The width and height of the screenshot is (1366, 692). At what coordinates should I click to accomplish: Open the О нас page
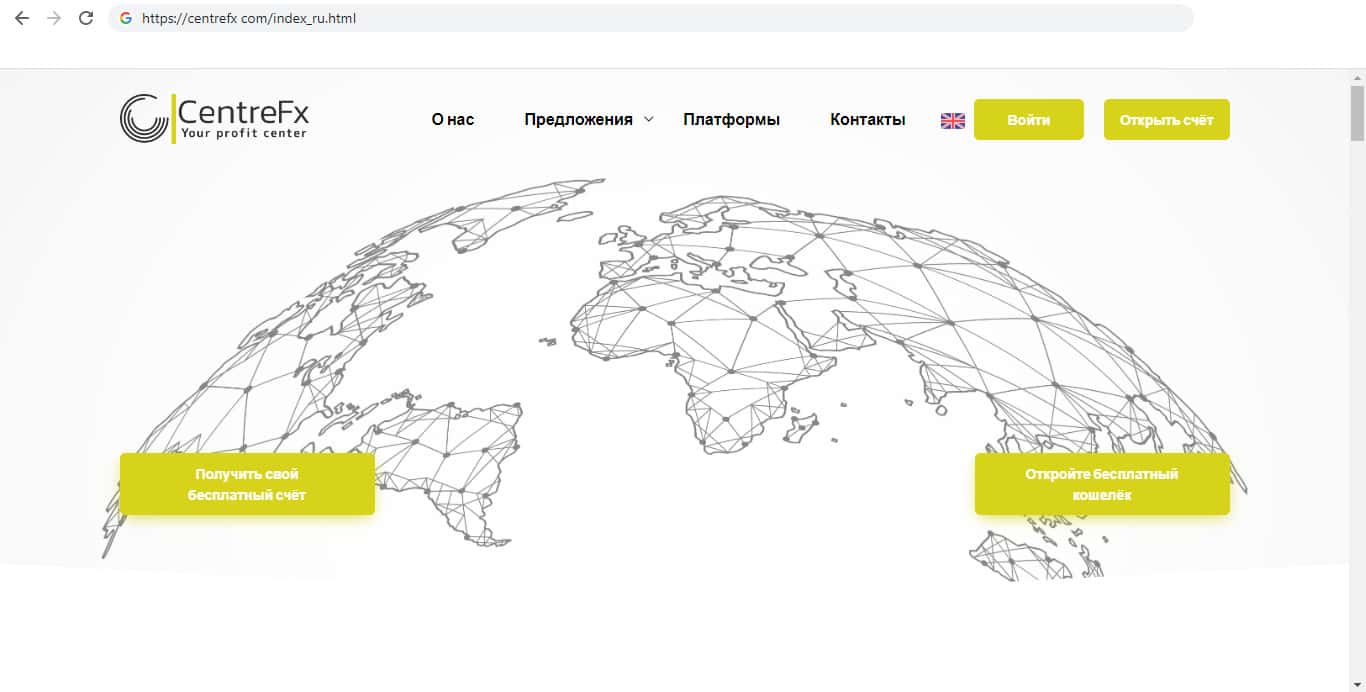coord(453,120)
